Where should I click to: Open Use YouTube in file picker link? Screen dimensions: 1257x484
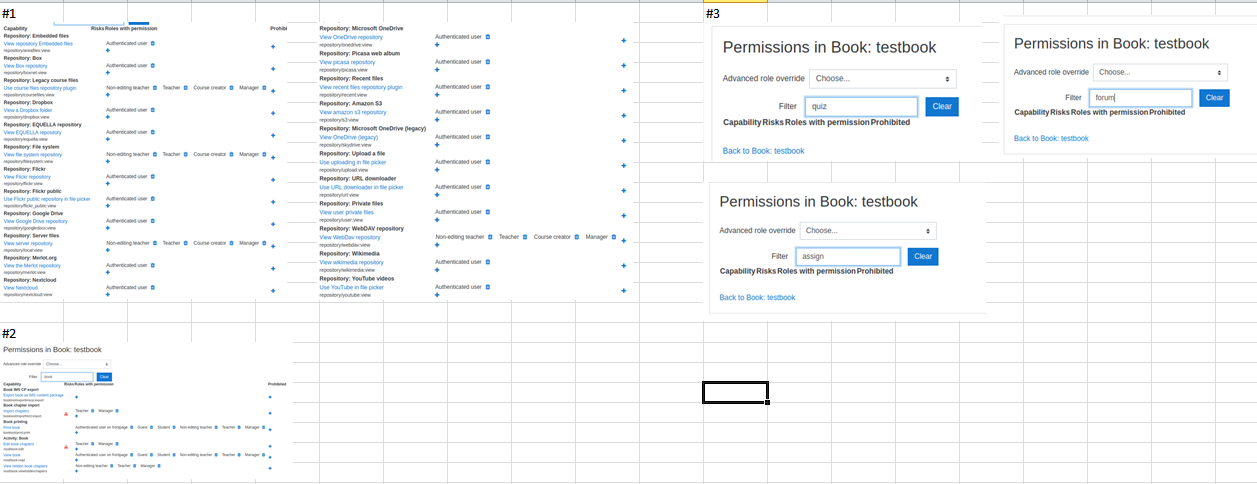point(351,287)
